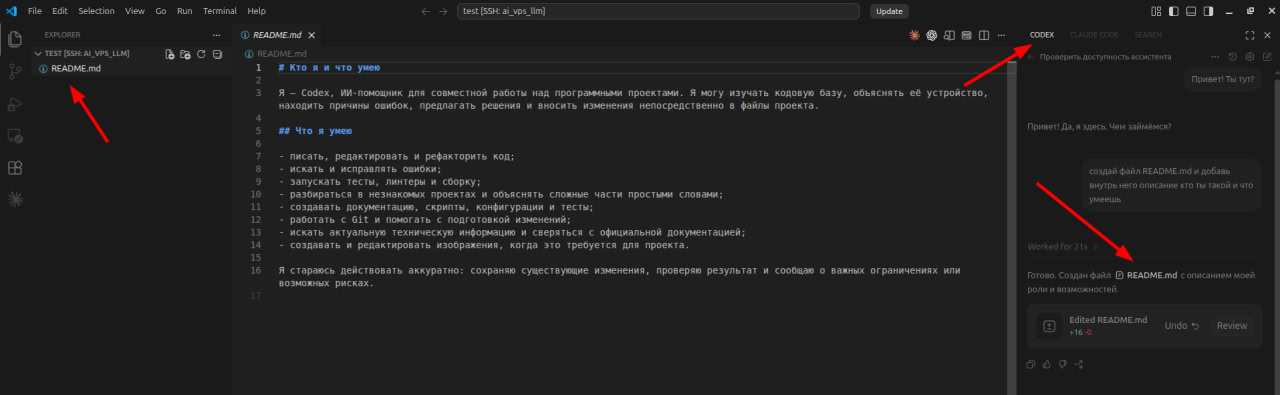1280x395 pixels.
Task: Expand the 'Worked for 21s' details
Action: pos(1062,246)
